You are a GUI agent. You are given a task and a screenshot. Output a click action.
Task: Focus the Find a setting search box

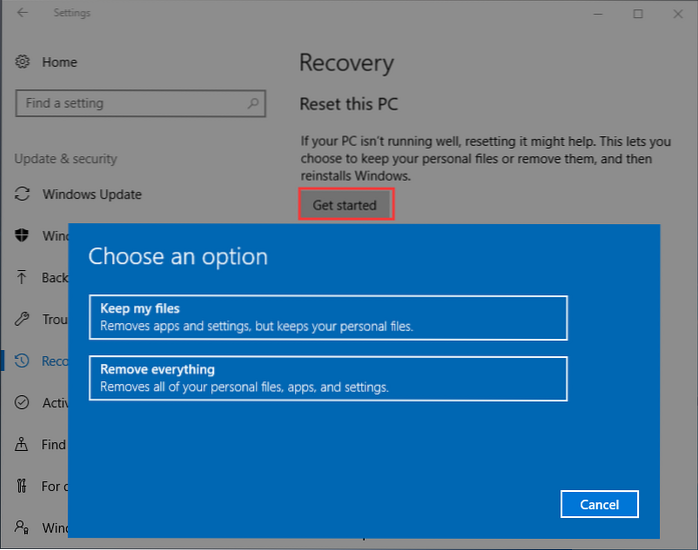(x=130, y=103)
